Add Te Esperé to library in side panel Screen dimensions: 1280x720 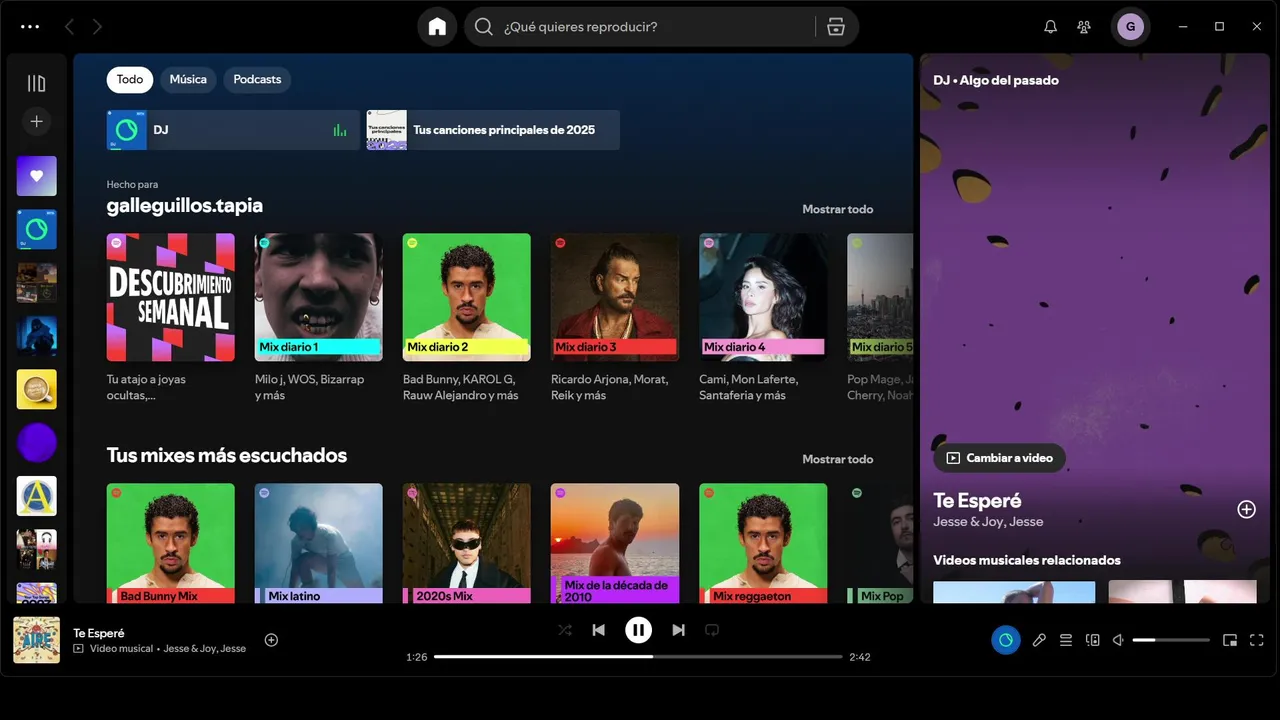pyautogui.click(x=1246, y=509)
